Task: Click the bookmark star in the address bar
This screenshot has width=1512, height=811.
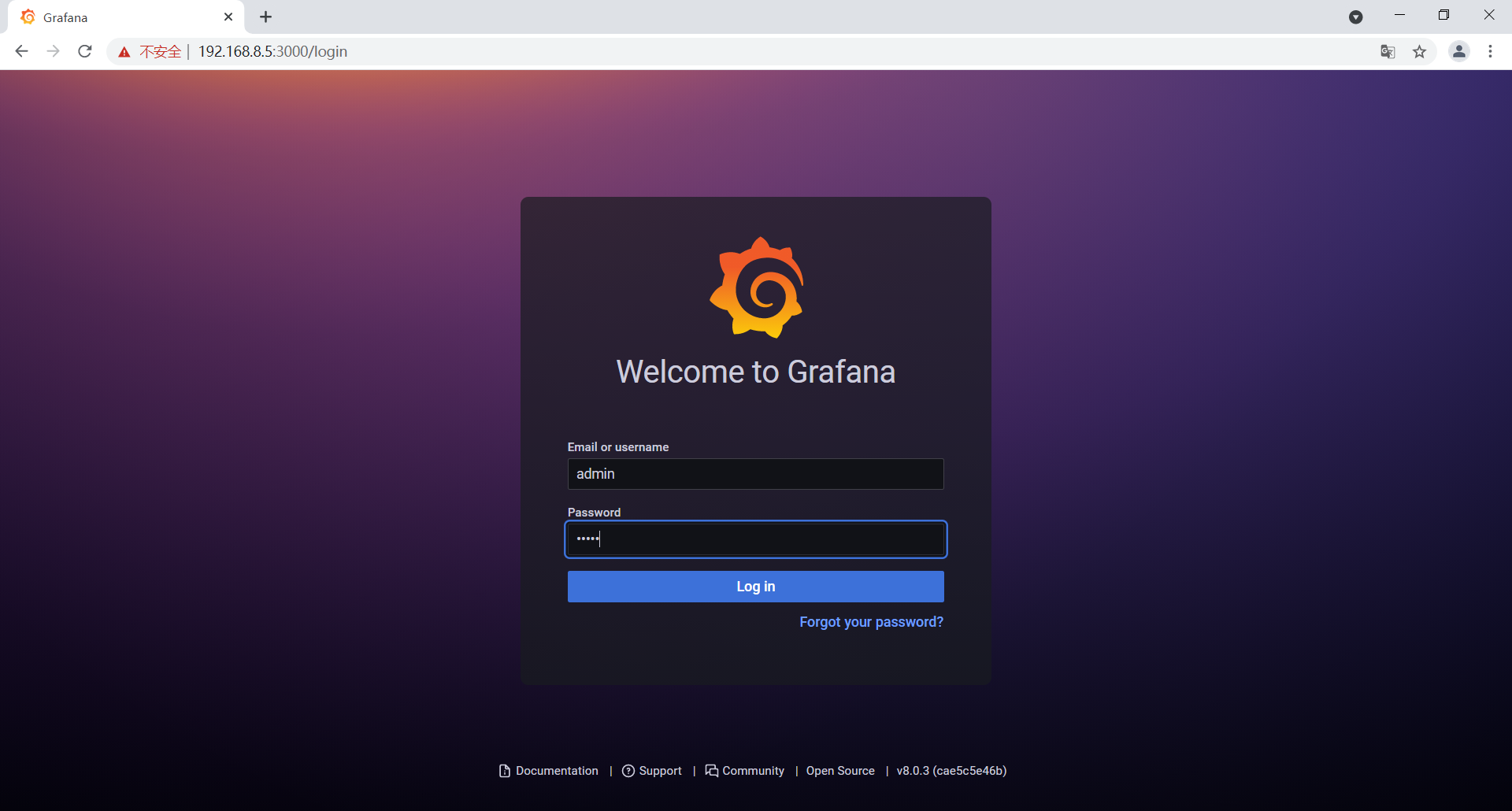Action: point(1420,51)
